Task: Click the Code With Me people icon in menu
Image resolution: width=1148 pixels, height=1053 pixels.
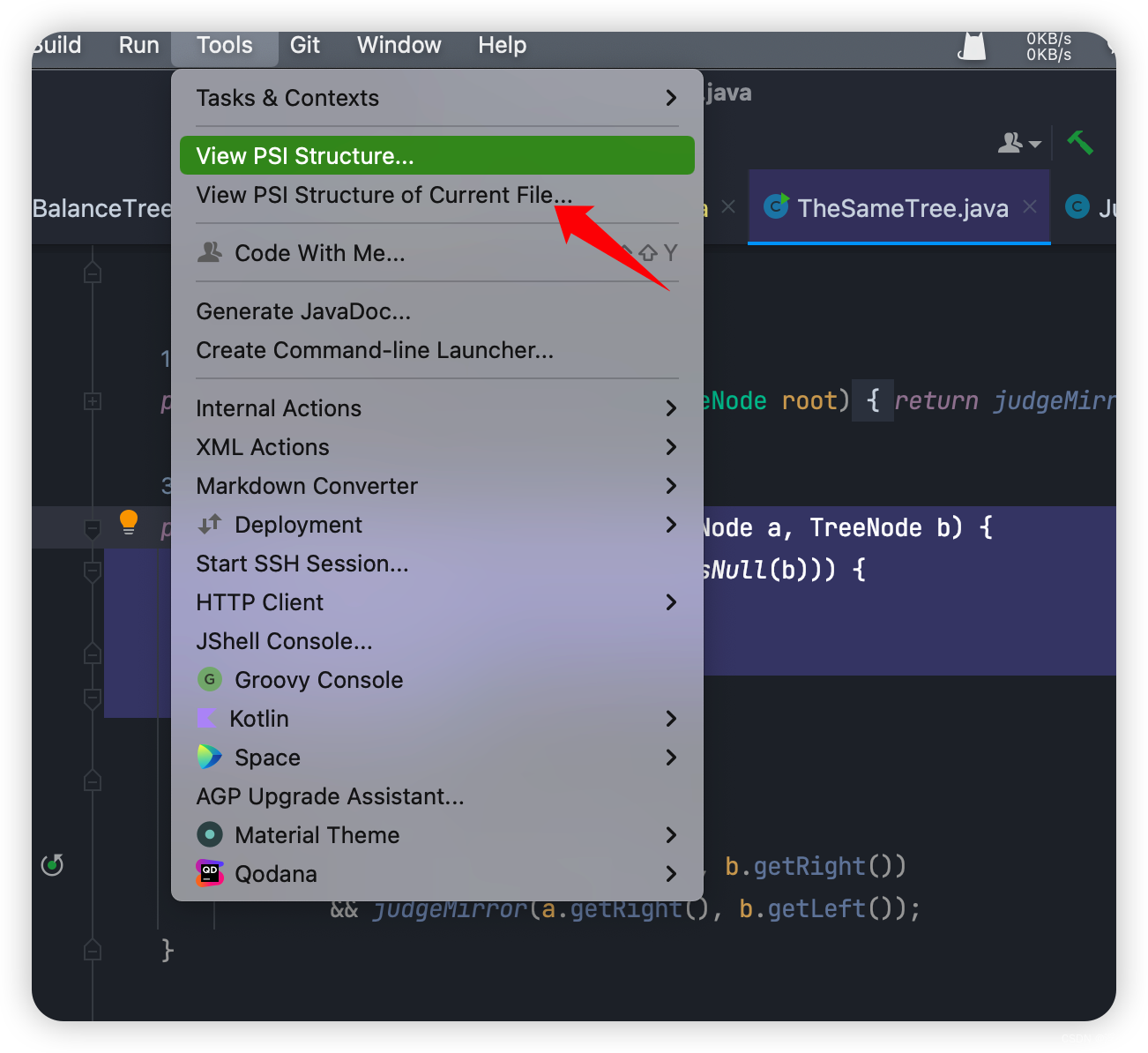Action: pyautogui.click(x=210, y=252)
